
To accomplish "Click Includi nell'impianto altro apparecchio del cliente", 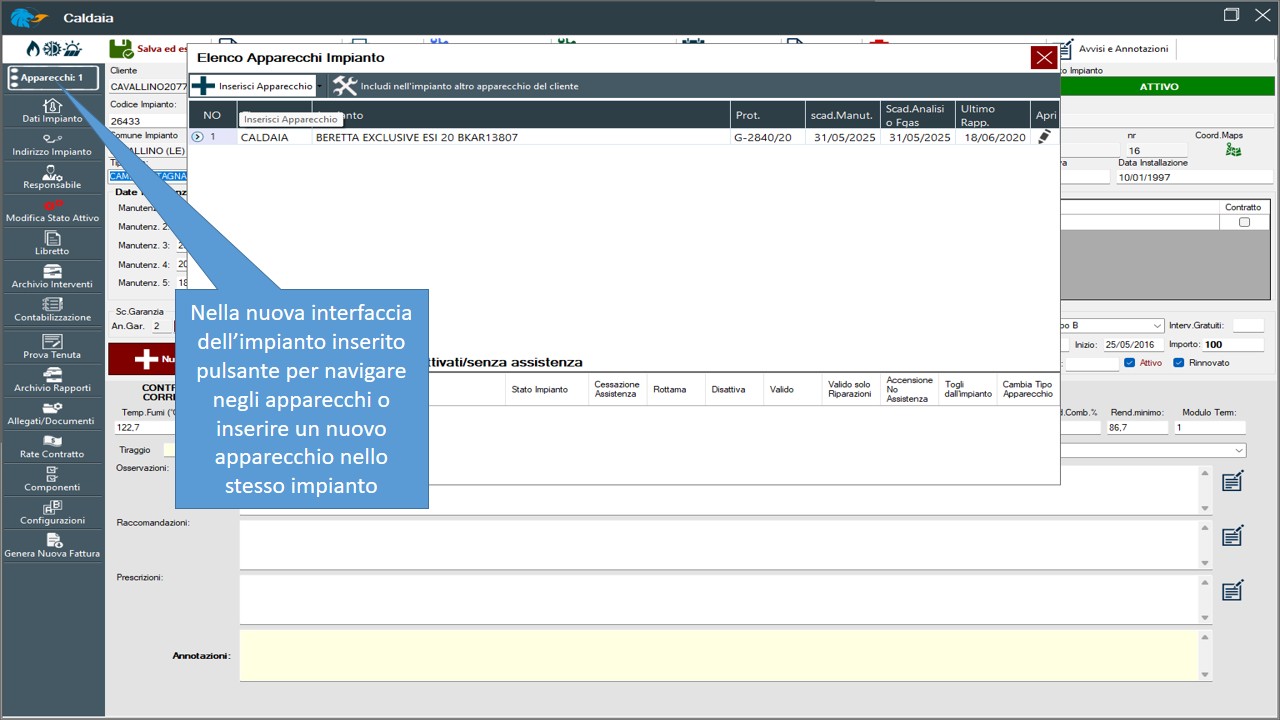I will pyautogui.click(x=456, y=86).
